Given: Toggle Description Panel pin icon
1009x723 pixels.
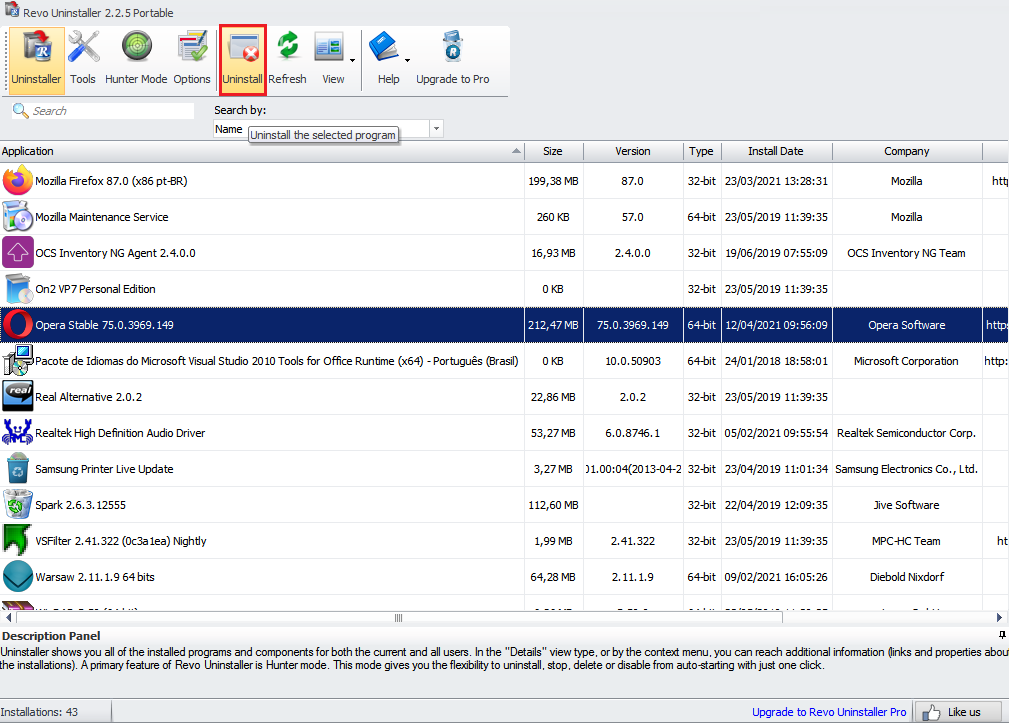Looking at the screenshot, I should [1001, 635].
